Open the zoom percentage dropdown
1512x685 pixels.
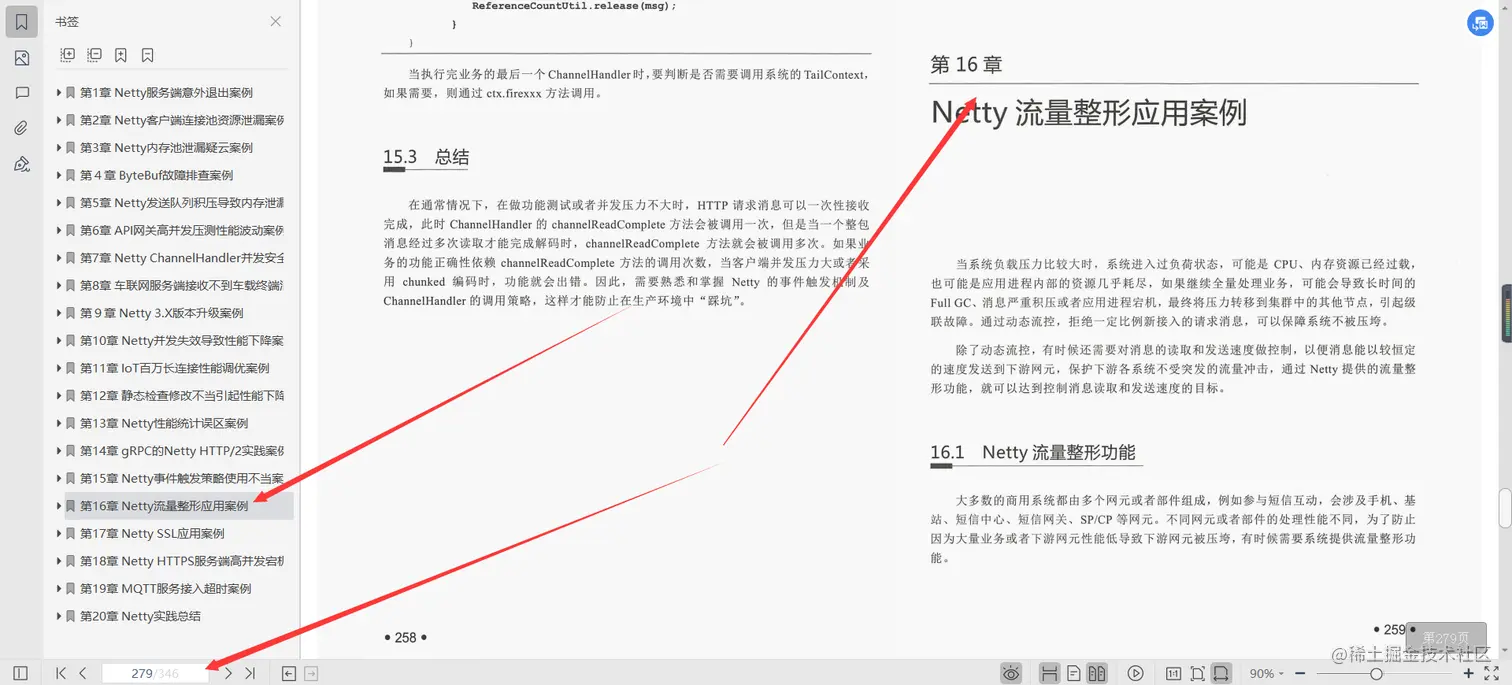tap(1264, 672)
